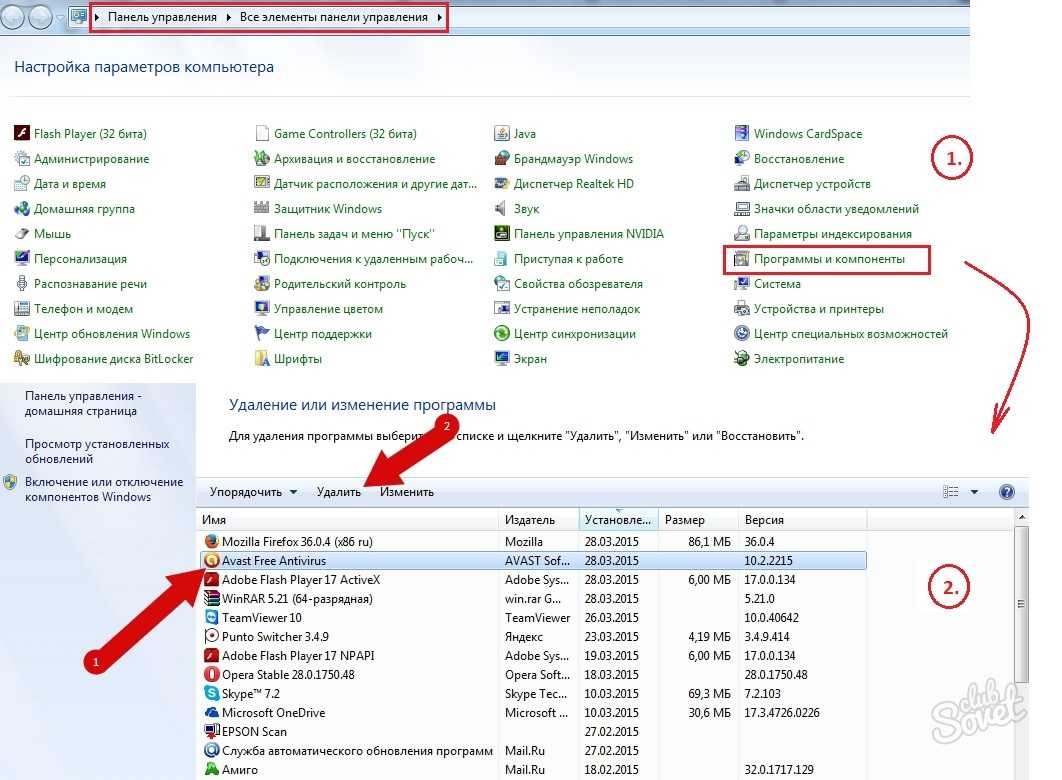Open the view options dropdown arrow

(x=974, y=492)
